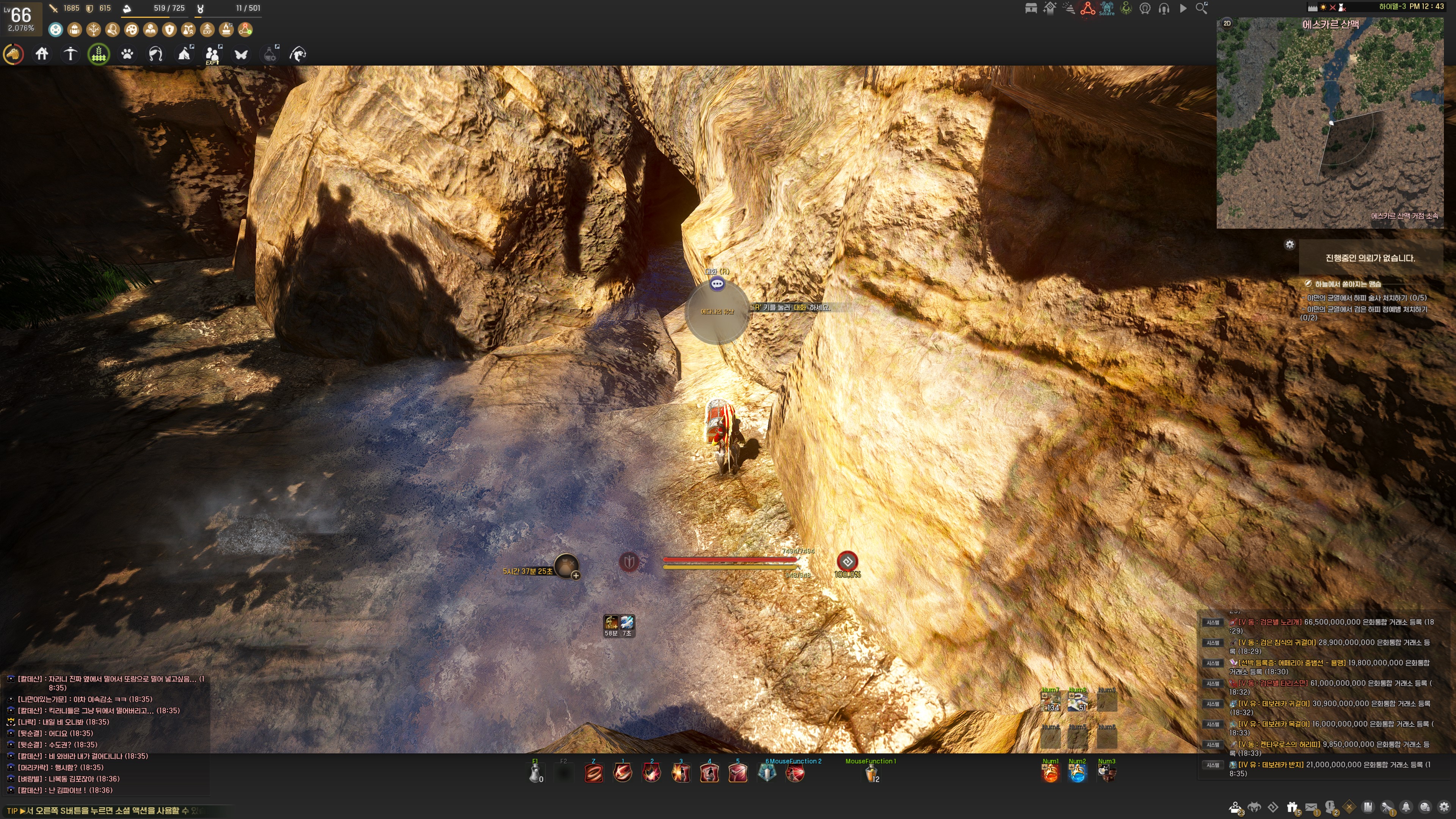Screen dimensions: 1456x819
Task: Toggle voice chat headset icon
Action: click(1164, 8)
